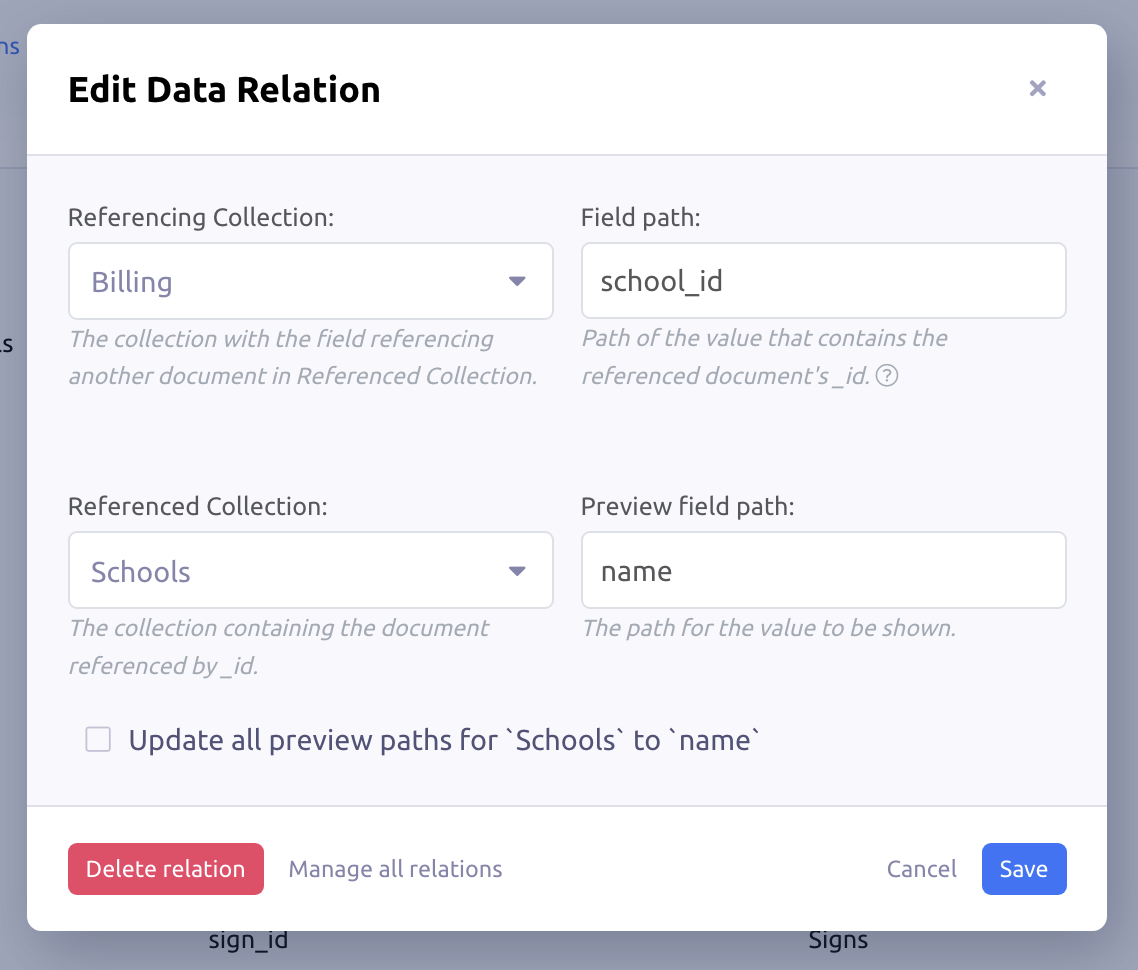Cancel editing the data relation

pyautogui.click(x=921, y=869)
